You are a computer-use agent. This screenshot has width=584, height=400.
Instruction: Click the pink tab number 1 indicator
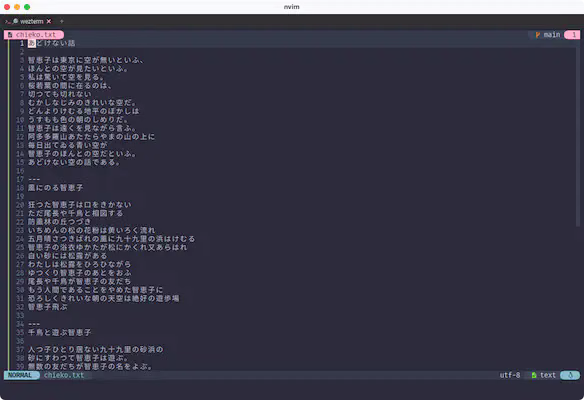click(x=572, y=35)
